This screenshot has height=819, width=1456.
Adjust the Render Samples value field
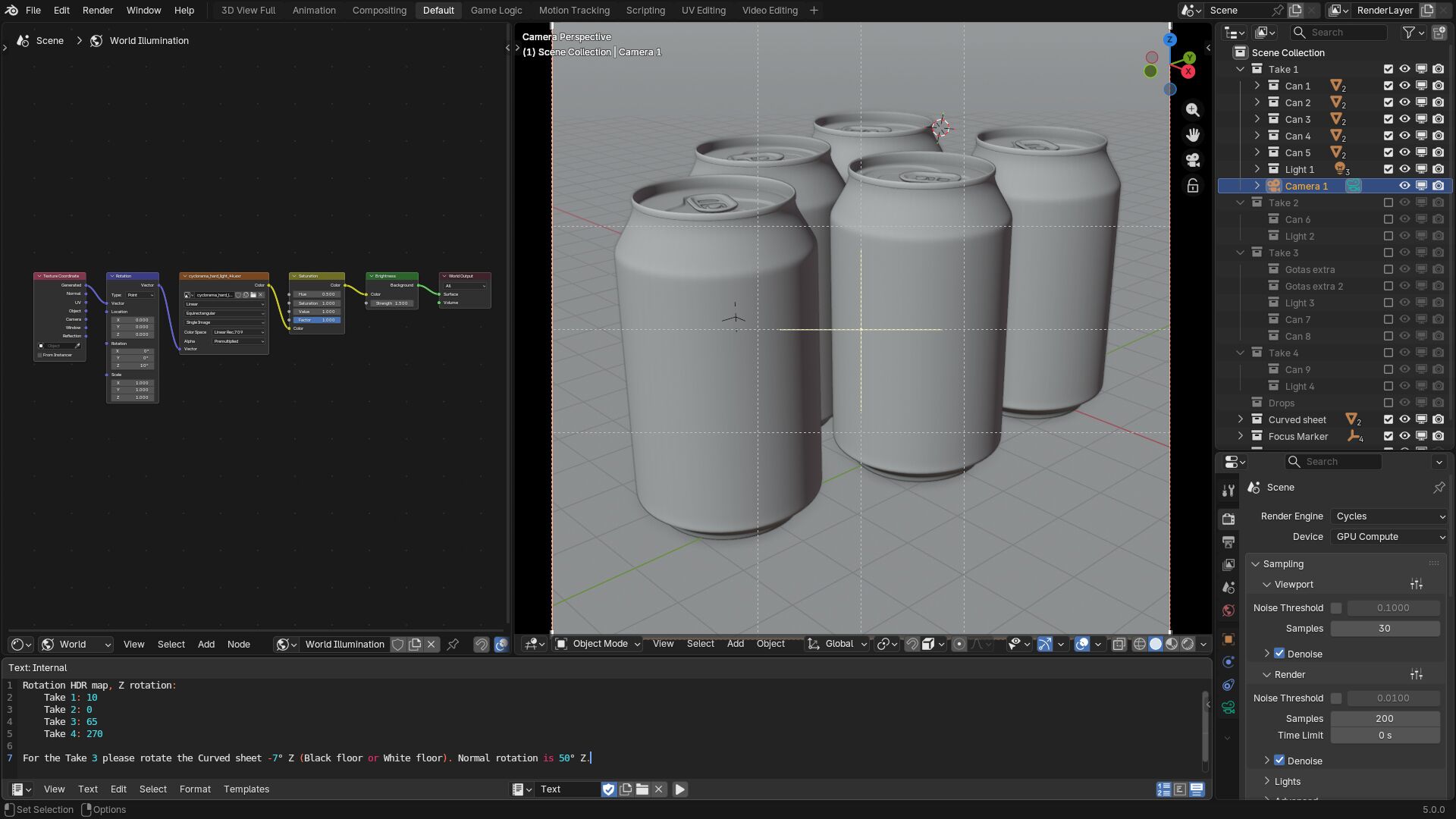[x=1384, y=719]
